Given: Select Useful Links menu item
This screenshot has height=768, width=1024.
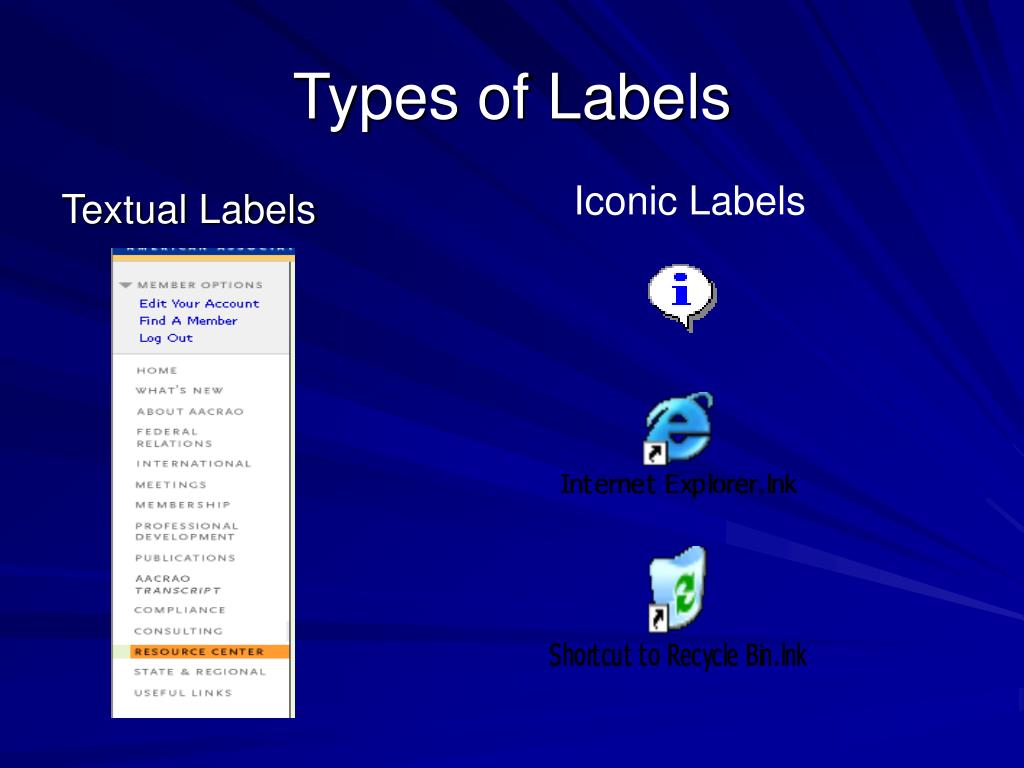Looking at the screenshot, I should (183, 693).
